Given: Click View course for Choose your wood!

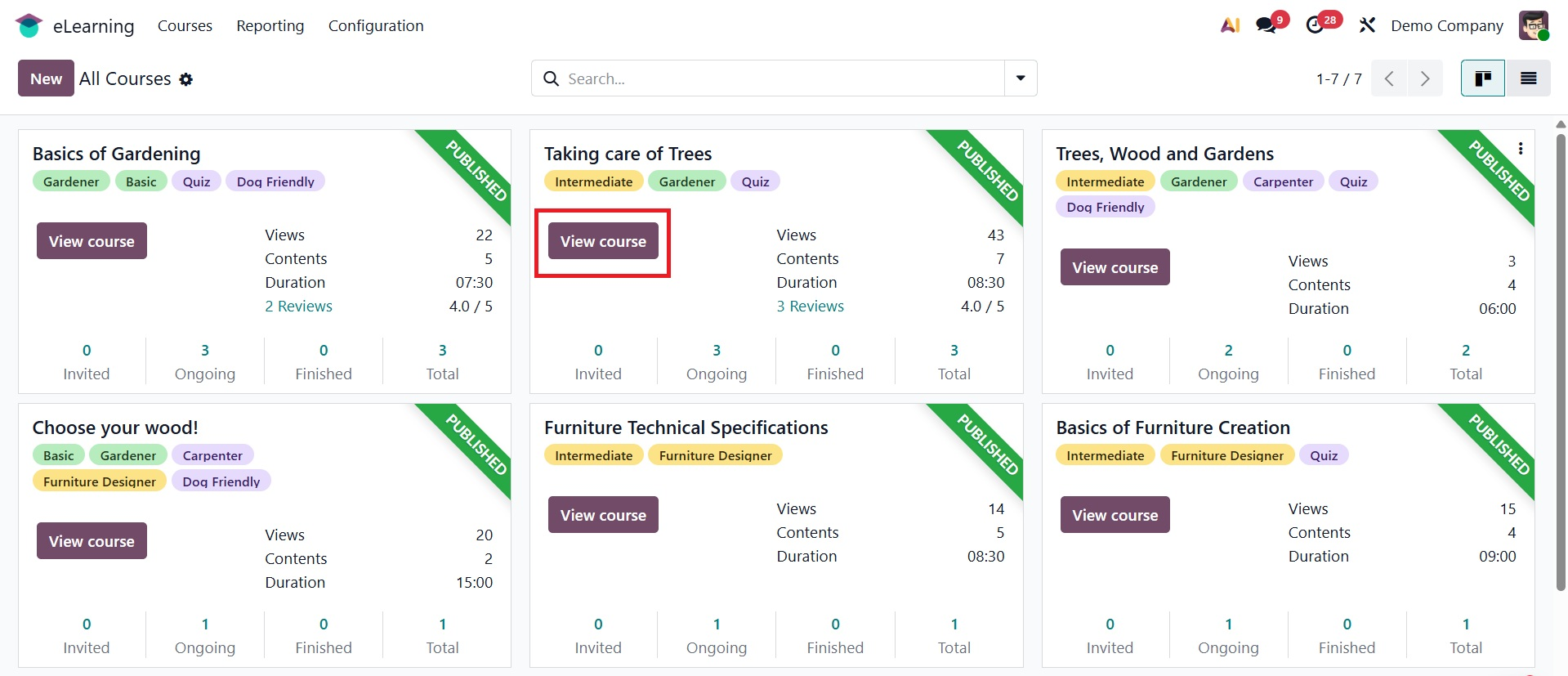Looking at the screenshot, I should pyautogui.click(x=92, y=541).
